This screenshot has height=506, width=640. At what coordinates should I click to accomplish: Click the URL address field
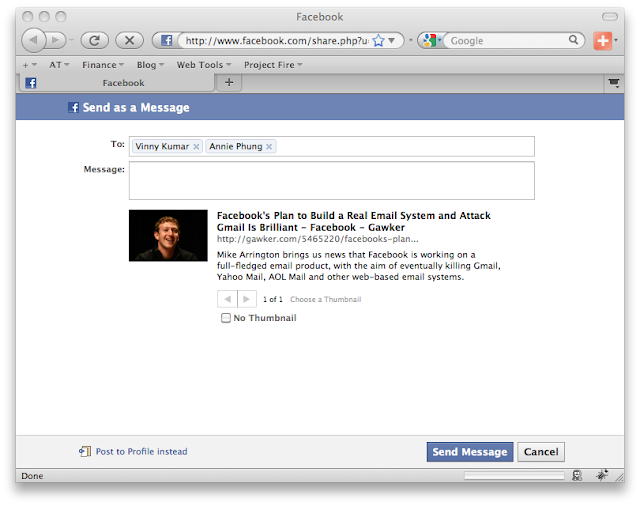click(277, 40)
